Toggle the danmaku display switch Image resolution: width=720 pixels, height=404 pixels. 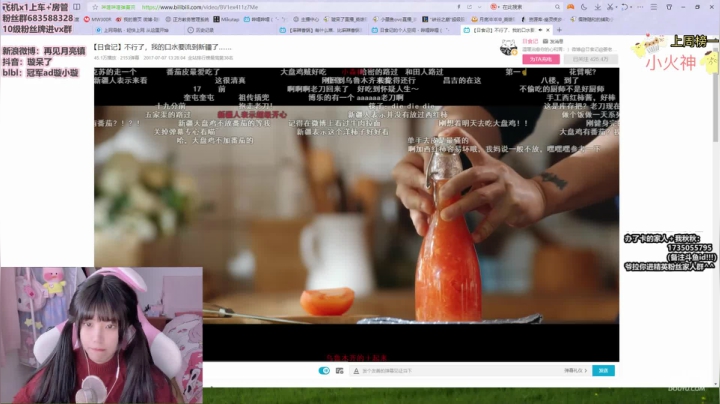click(324, 370)
